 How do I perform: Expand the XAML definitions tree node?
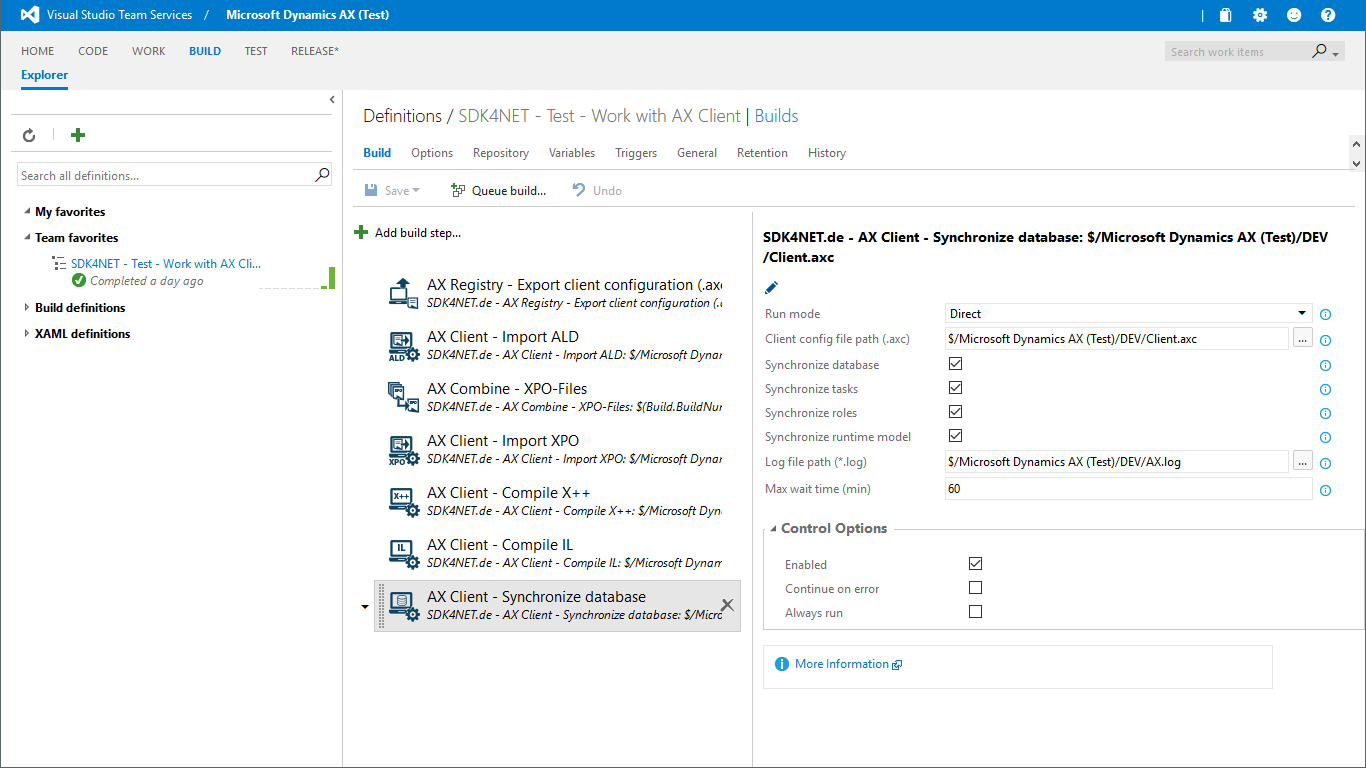[27, 334]
